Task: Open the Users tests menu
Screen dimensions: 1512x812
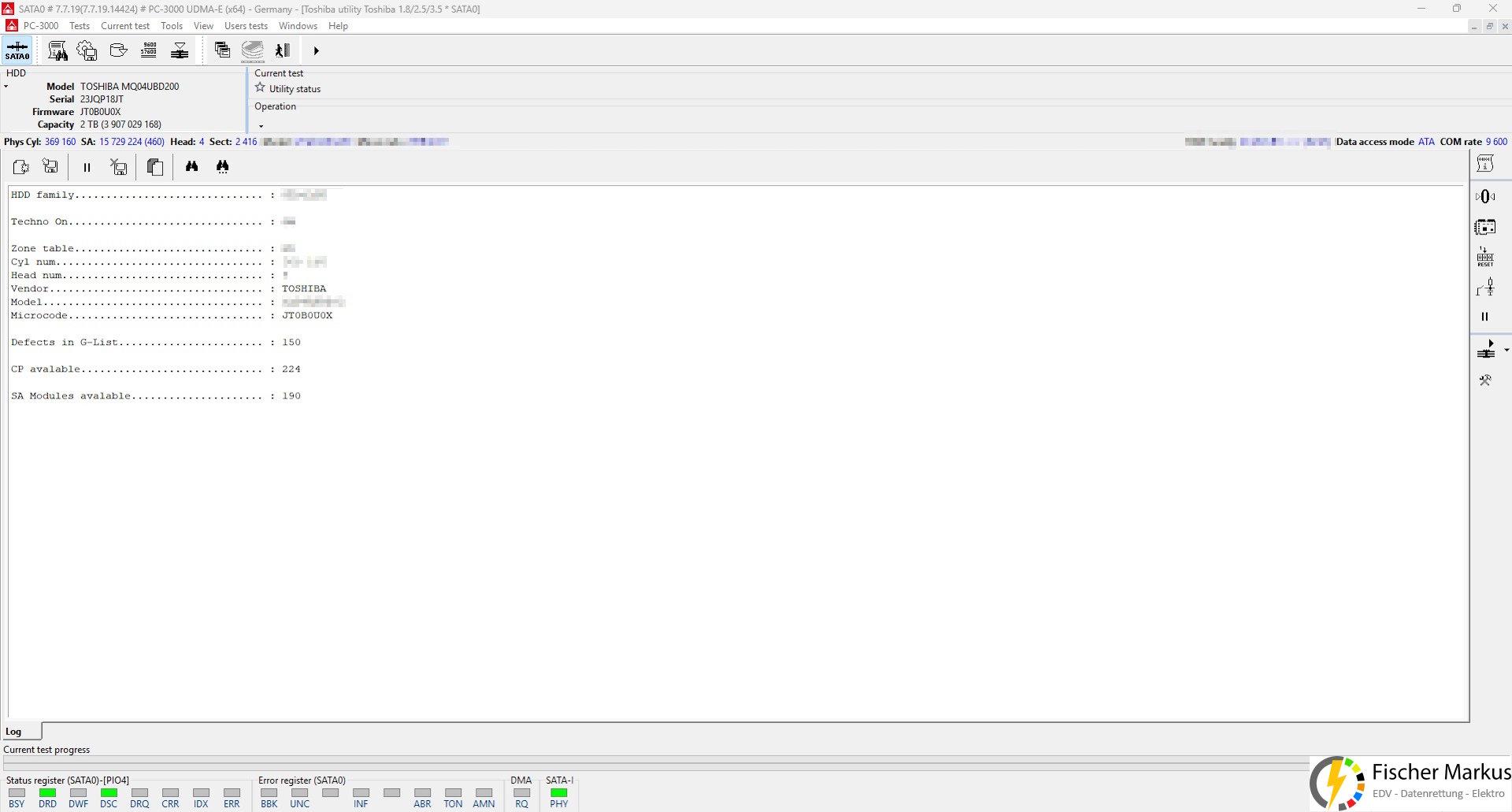Action: click(246, 26)
